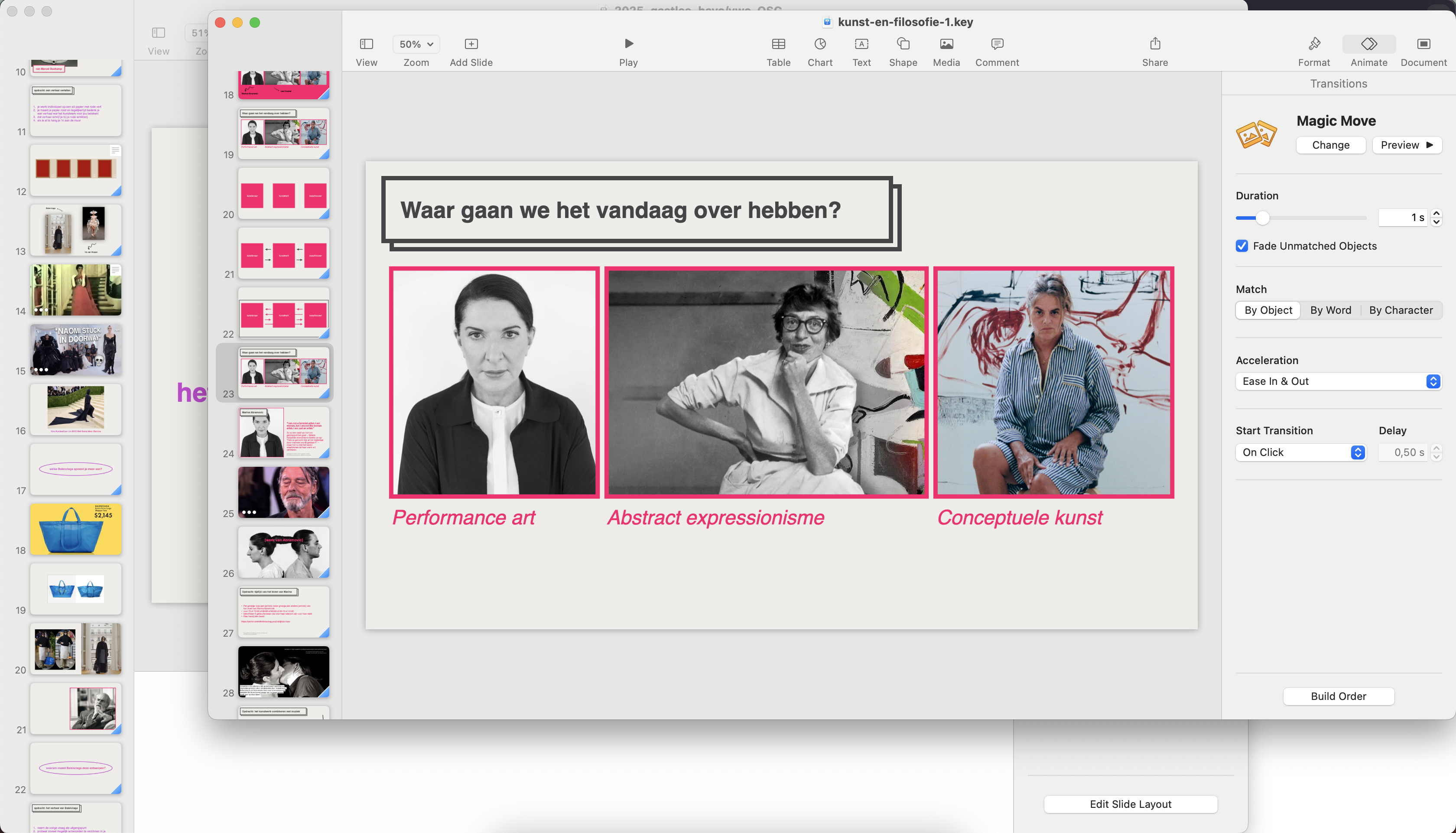Image resolution: width=1456 pixels, height=833 pixels.
Task: Select slide 19 thumbnail in navigator
Action: (x=284, y=133)
